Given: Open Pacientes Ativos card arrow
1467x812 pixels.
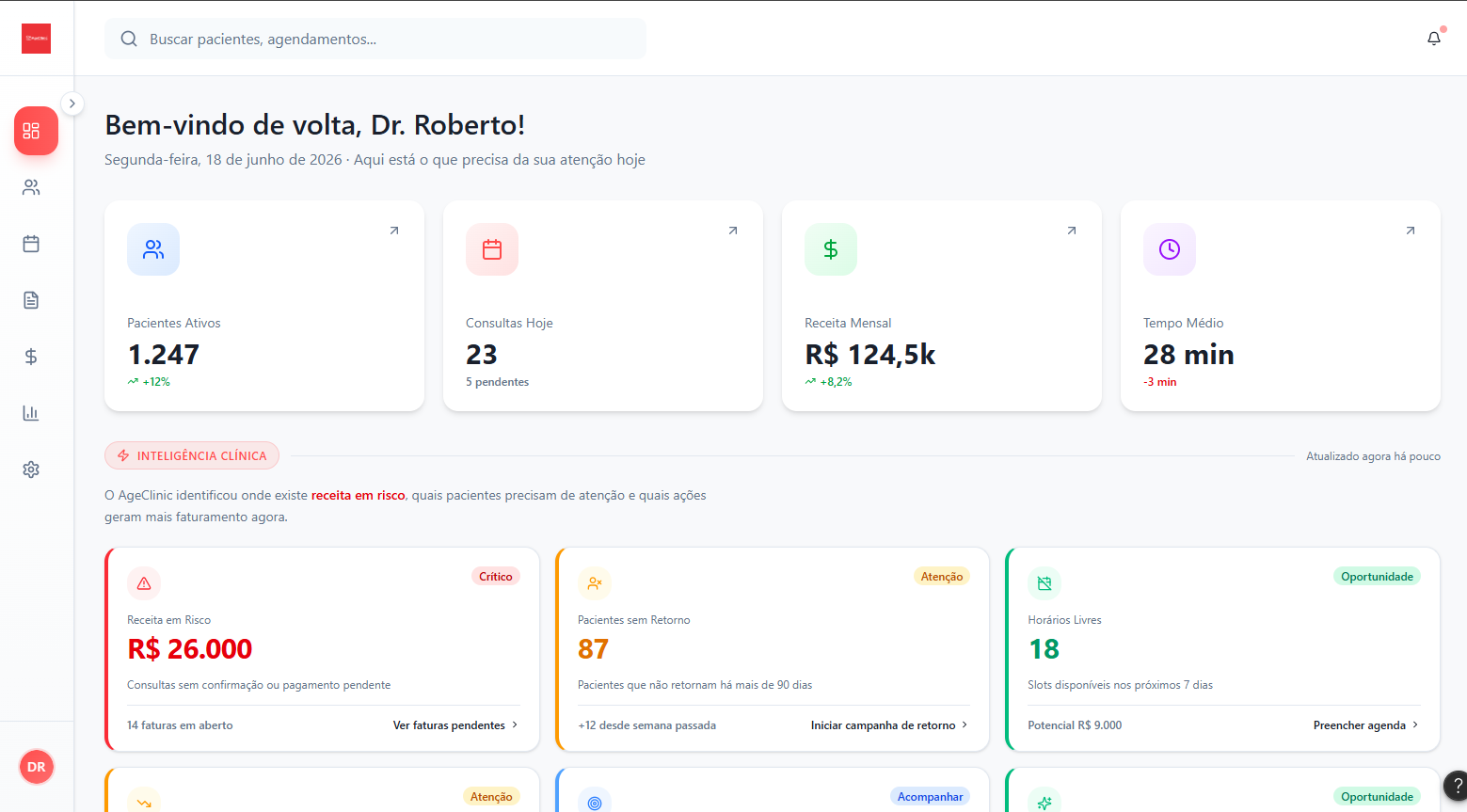Looking at the screenshot, I should pyautogui.click(x=394, y=231).
